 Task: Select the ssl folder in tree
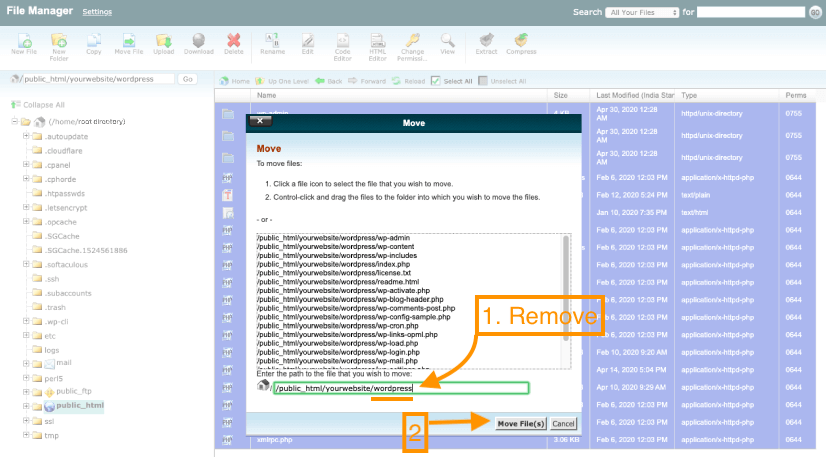(49, 421)
